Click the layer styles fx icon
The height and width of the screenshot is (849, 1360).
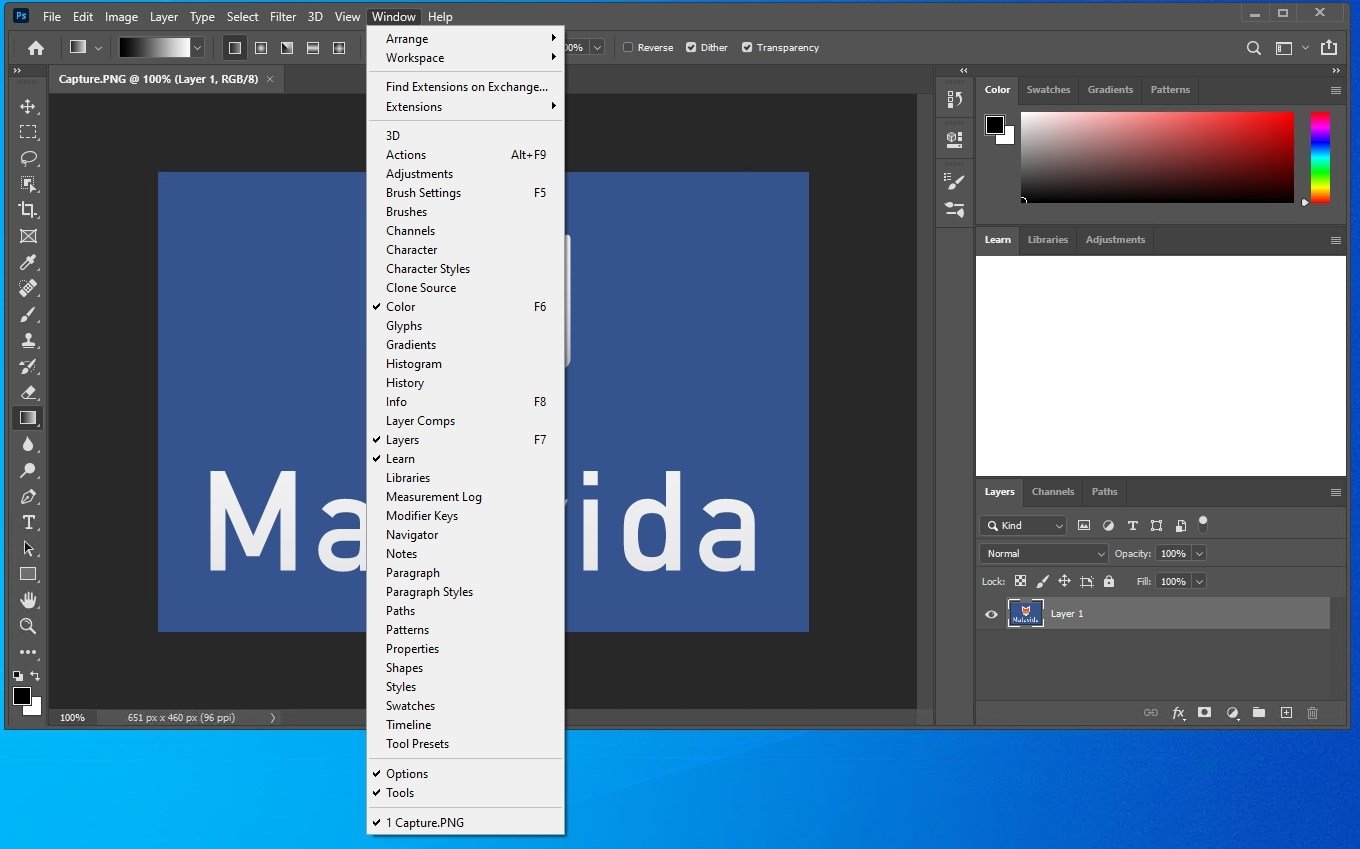click(1179, 713)
